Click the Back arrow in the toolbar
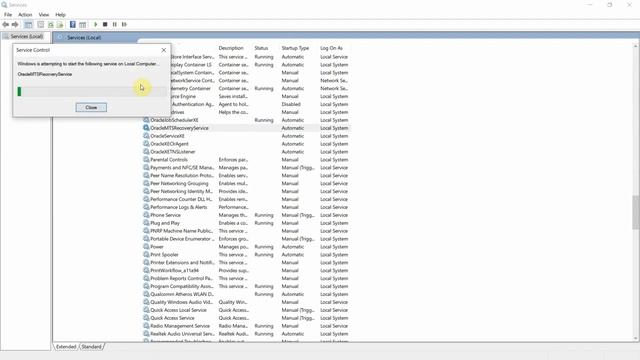This screenshot has width=640, height=360. (x=6, y=24)
